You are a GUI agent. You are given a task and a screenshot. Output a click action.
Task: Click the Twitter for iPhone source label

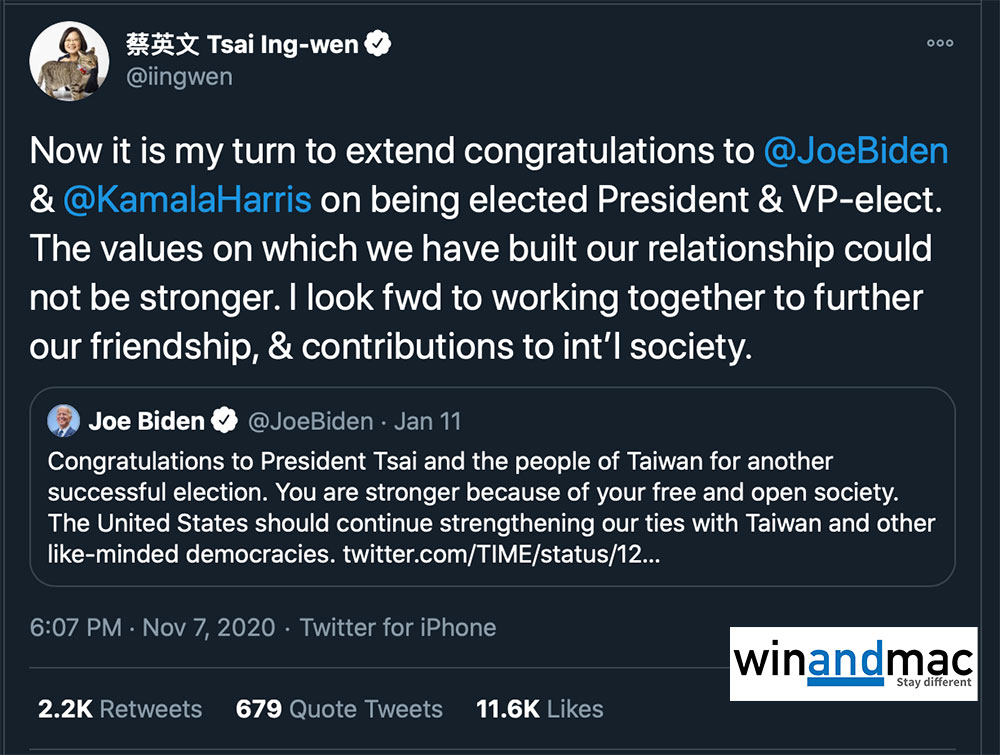pyautogui.click(x=398, y=628)
